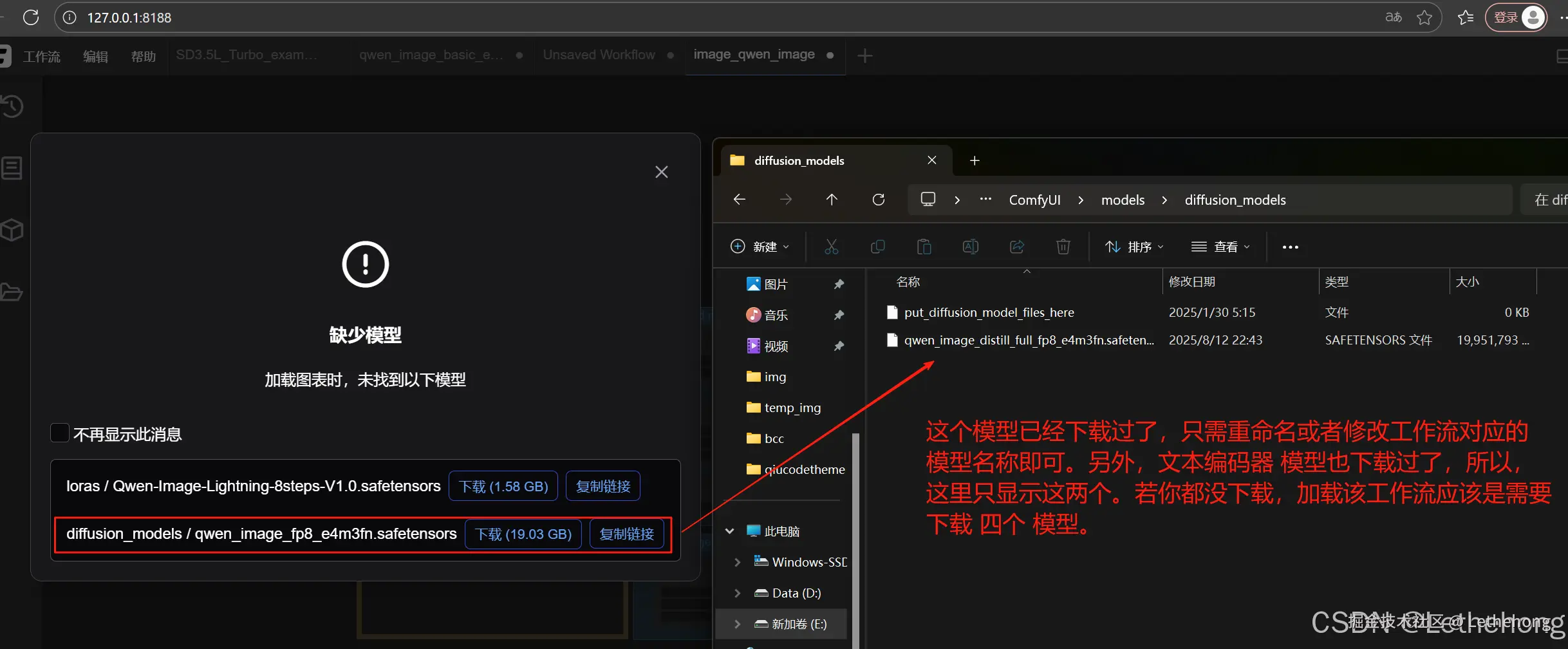The height and width of the screenshot is (649, 1568).
Task: Download qwen_image_fp8_e4m3fn model (19.03 GB)
Action: point(523,534)
